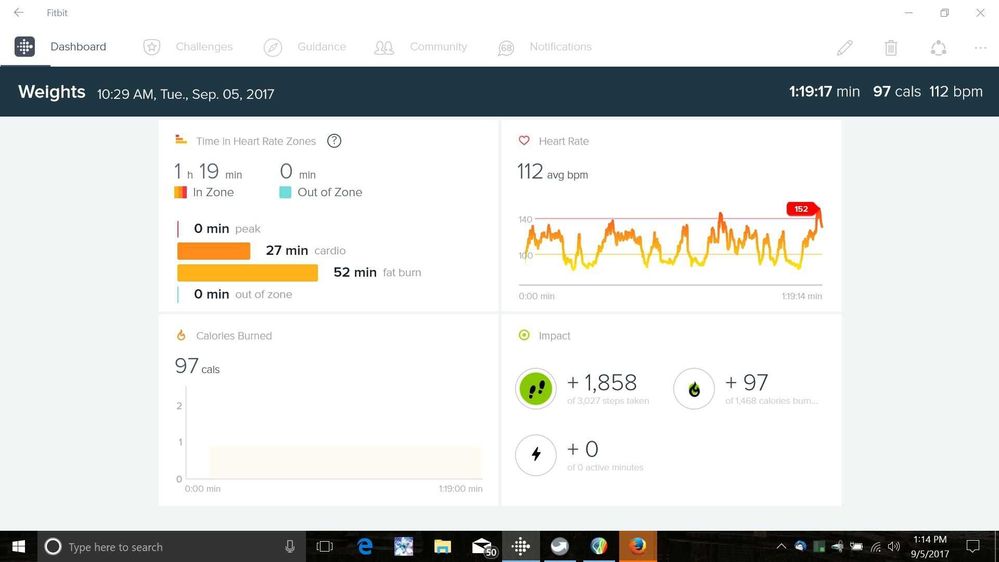
Task: Click "112 bpm" in the header bar
Action: (x=956, y=92)
